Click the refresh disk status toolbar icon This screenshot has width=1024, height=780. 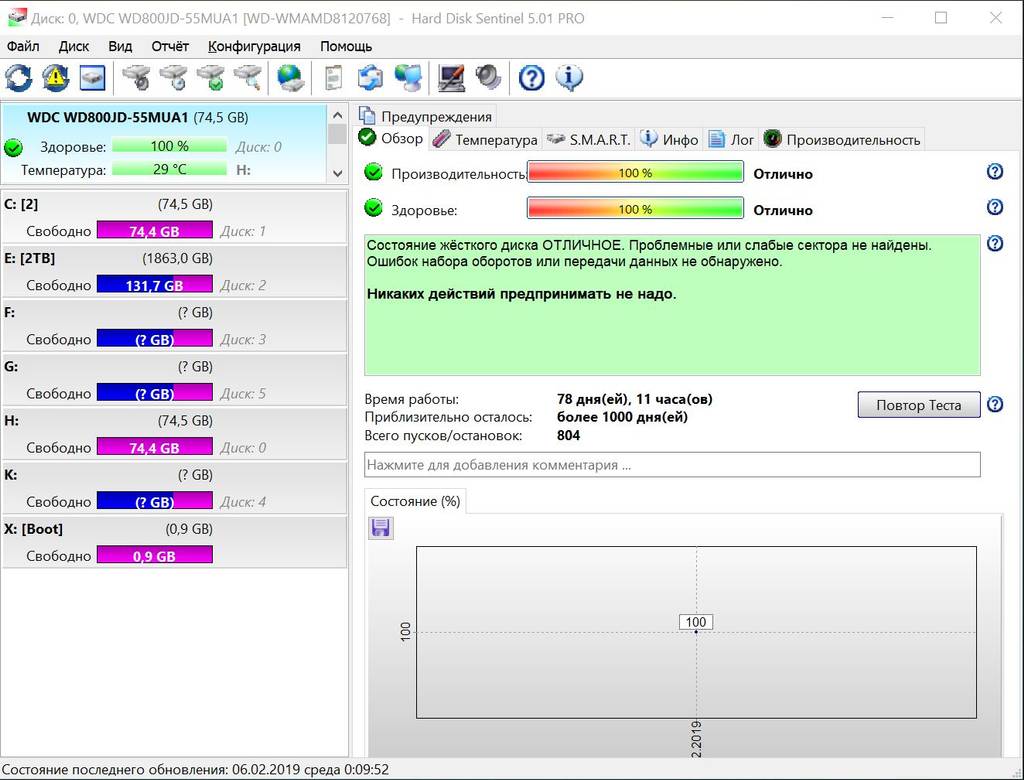[x=19, y=77]
